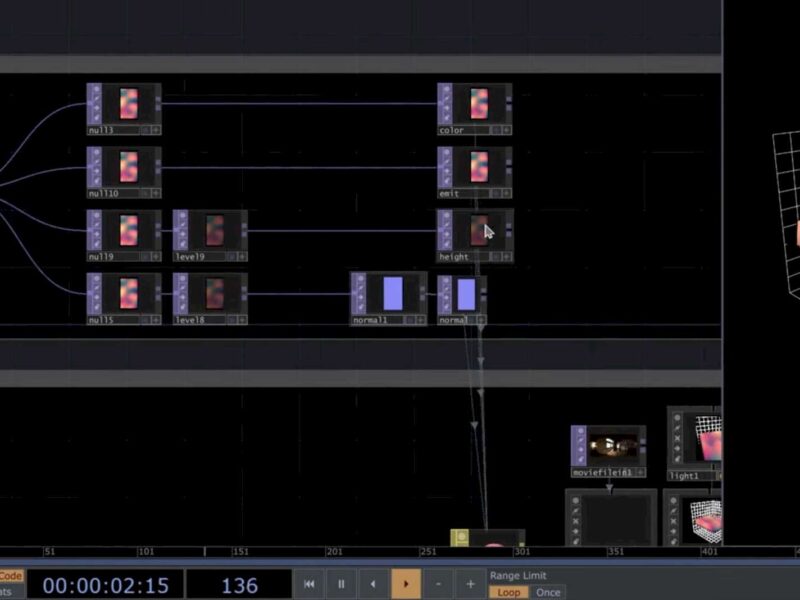Image resolution: width=800 pixels, height=600 pixels.
Task: Play timeline in reverse
Action: point(373,584)
